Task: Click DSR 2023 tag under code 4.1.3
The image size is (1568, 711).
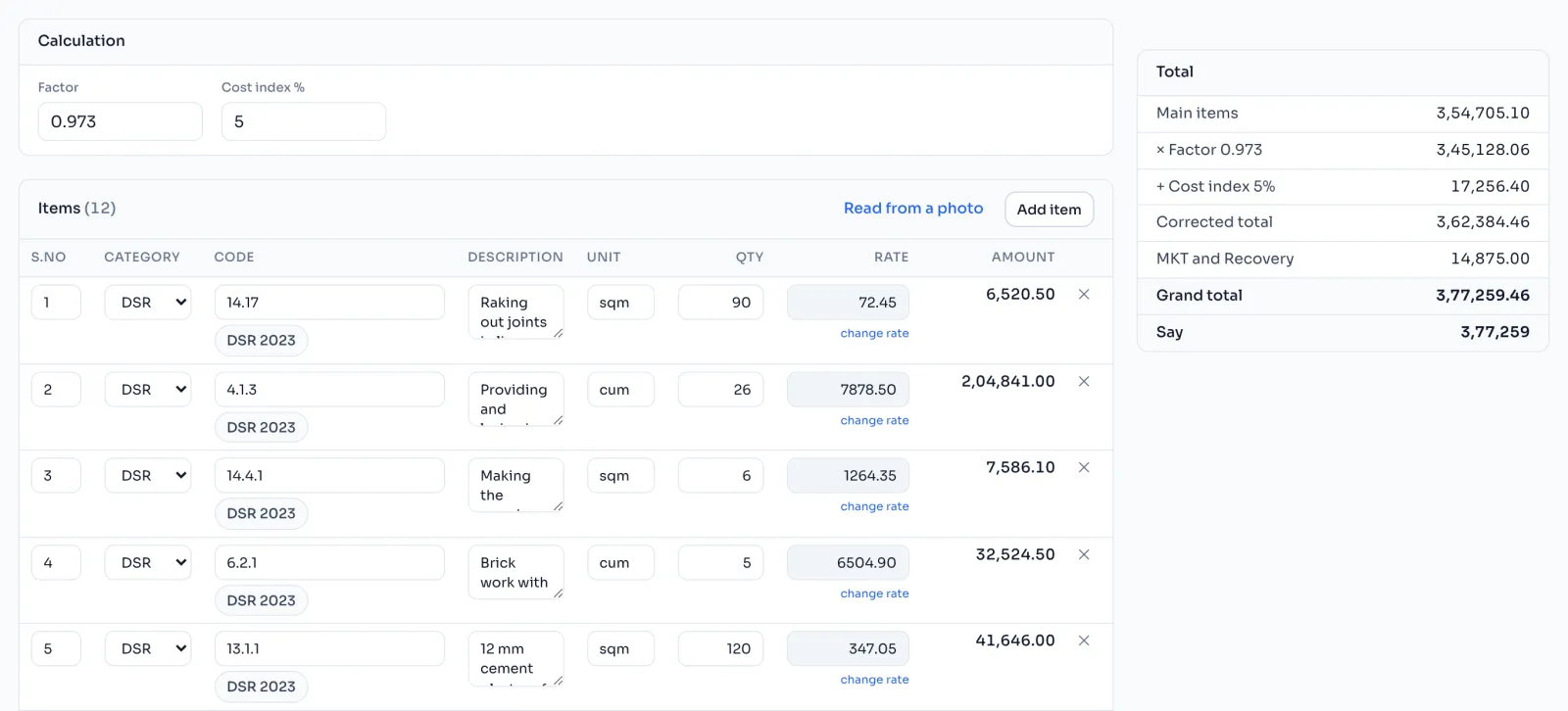Action: click(261, 427)
